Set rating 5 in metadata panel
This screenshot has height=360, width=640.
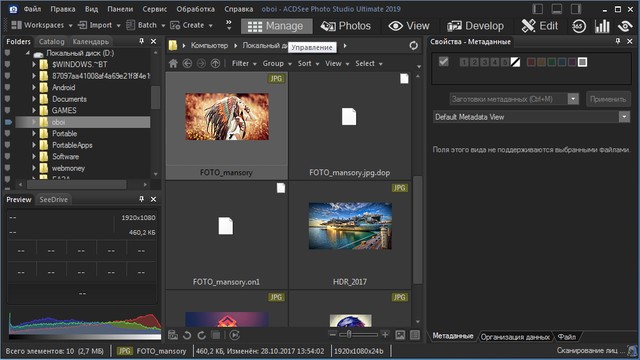(x=504, y=62)
